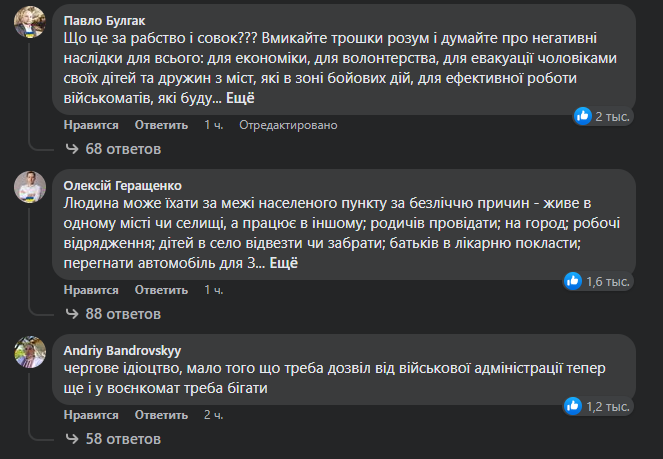Reply to Andriy Bandrovskyy's comment via Ответить

pyautogui.click(x=161, y=414)
